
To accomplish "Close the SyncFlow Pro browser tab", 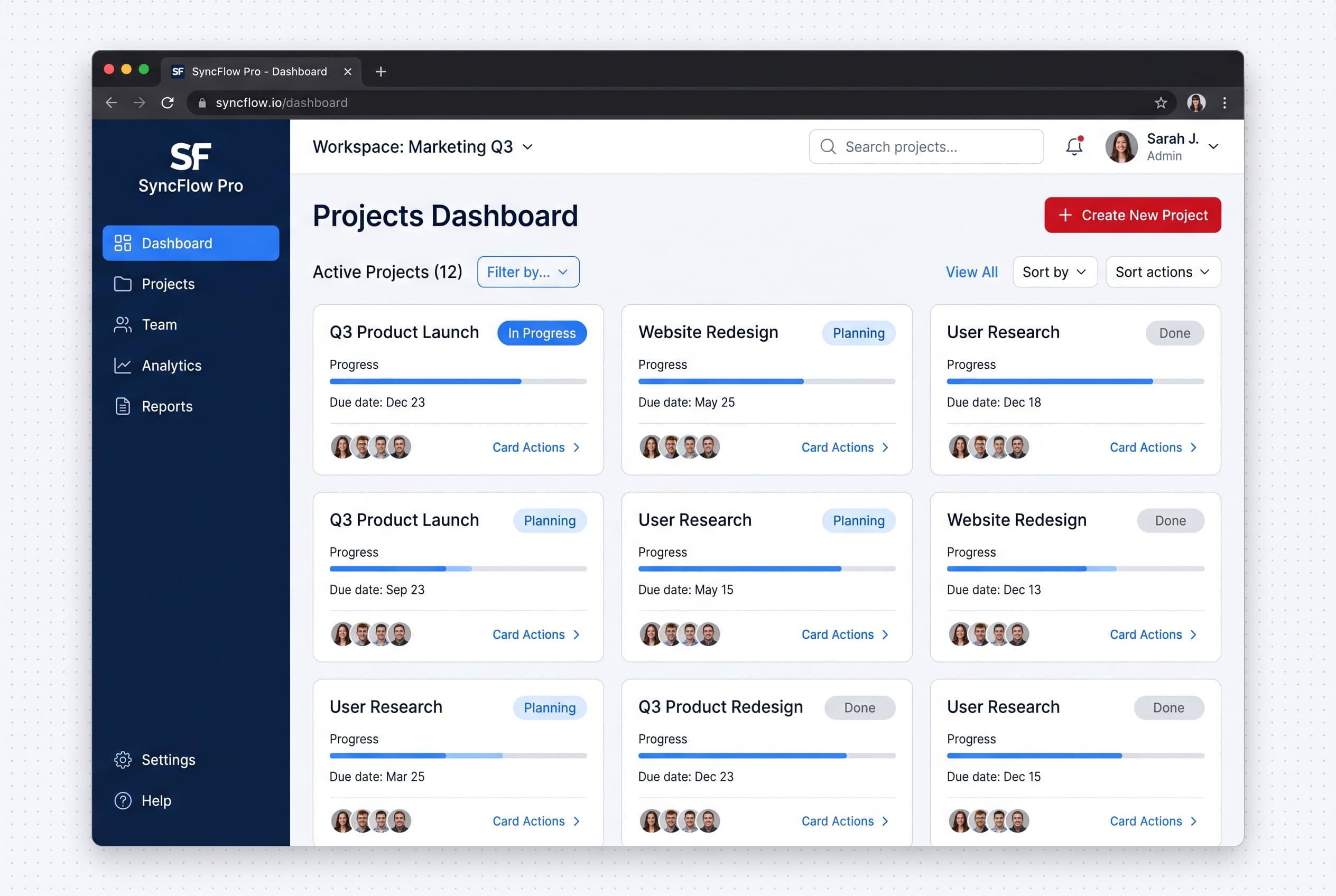I will [x=348, y=71].
